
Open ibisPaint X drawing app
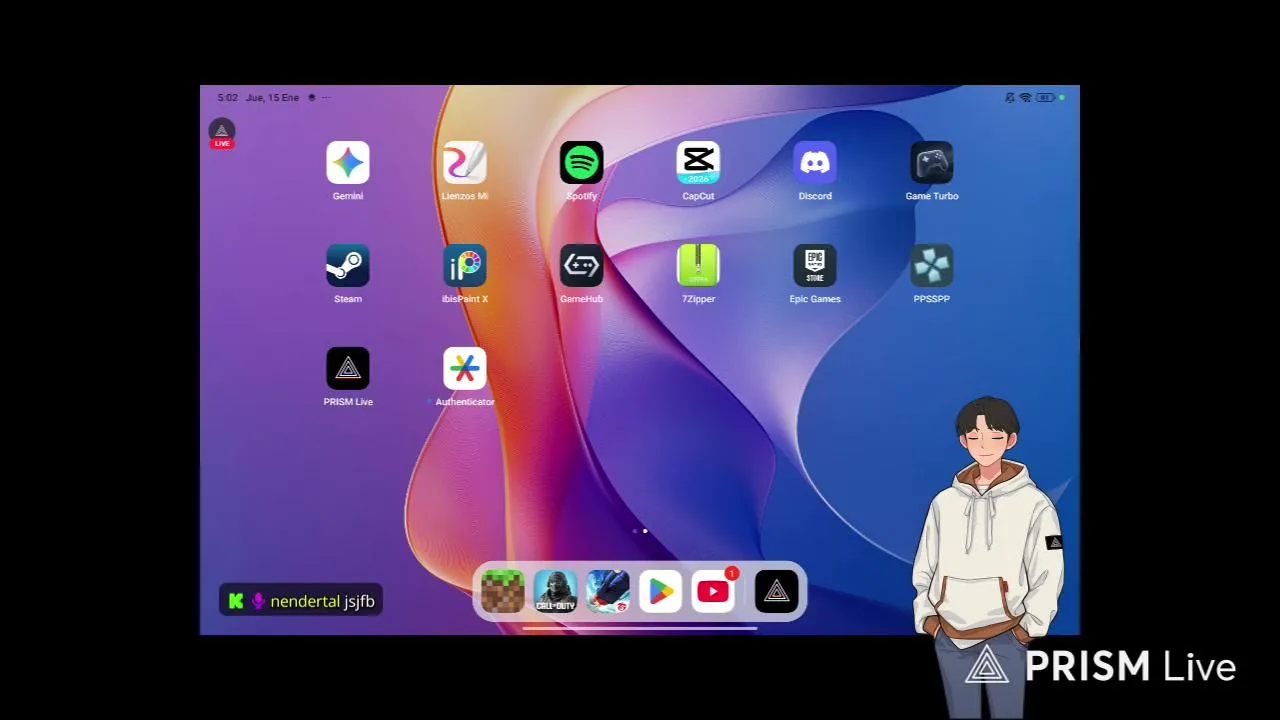coord(465,266)
